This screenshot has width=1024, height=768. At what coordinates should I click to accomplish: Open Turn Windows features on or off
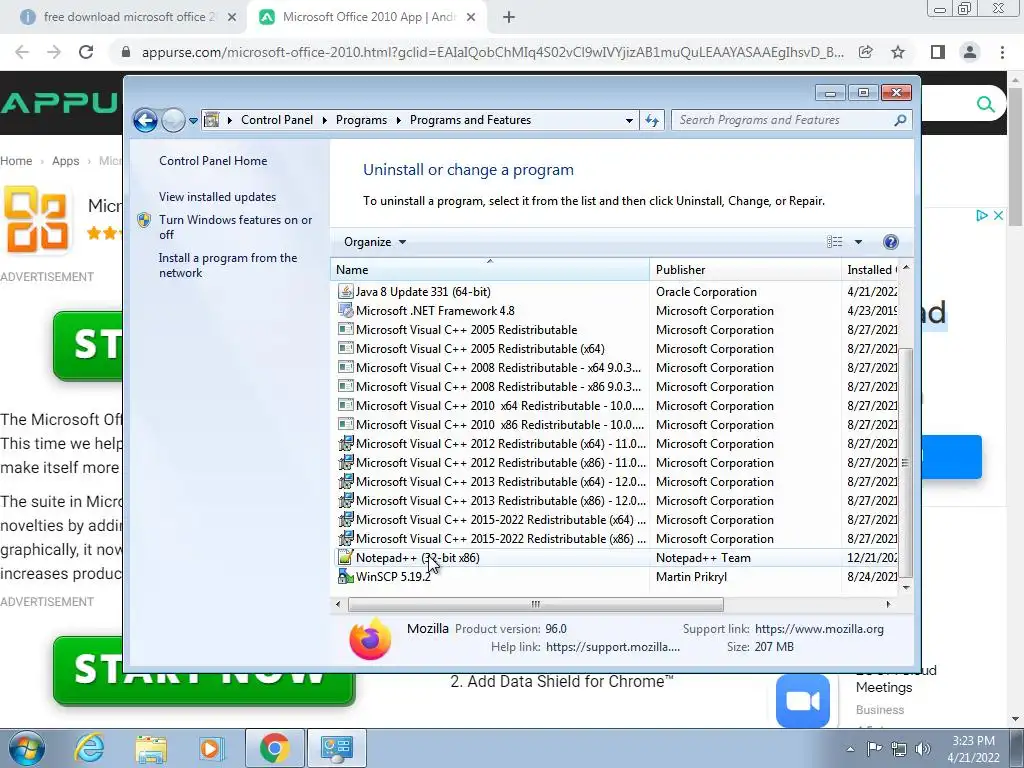(236, 227)
